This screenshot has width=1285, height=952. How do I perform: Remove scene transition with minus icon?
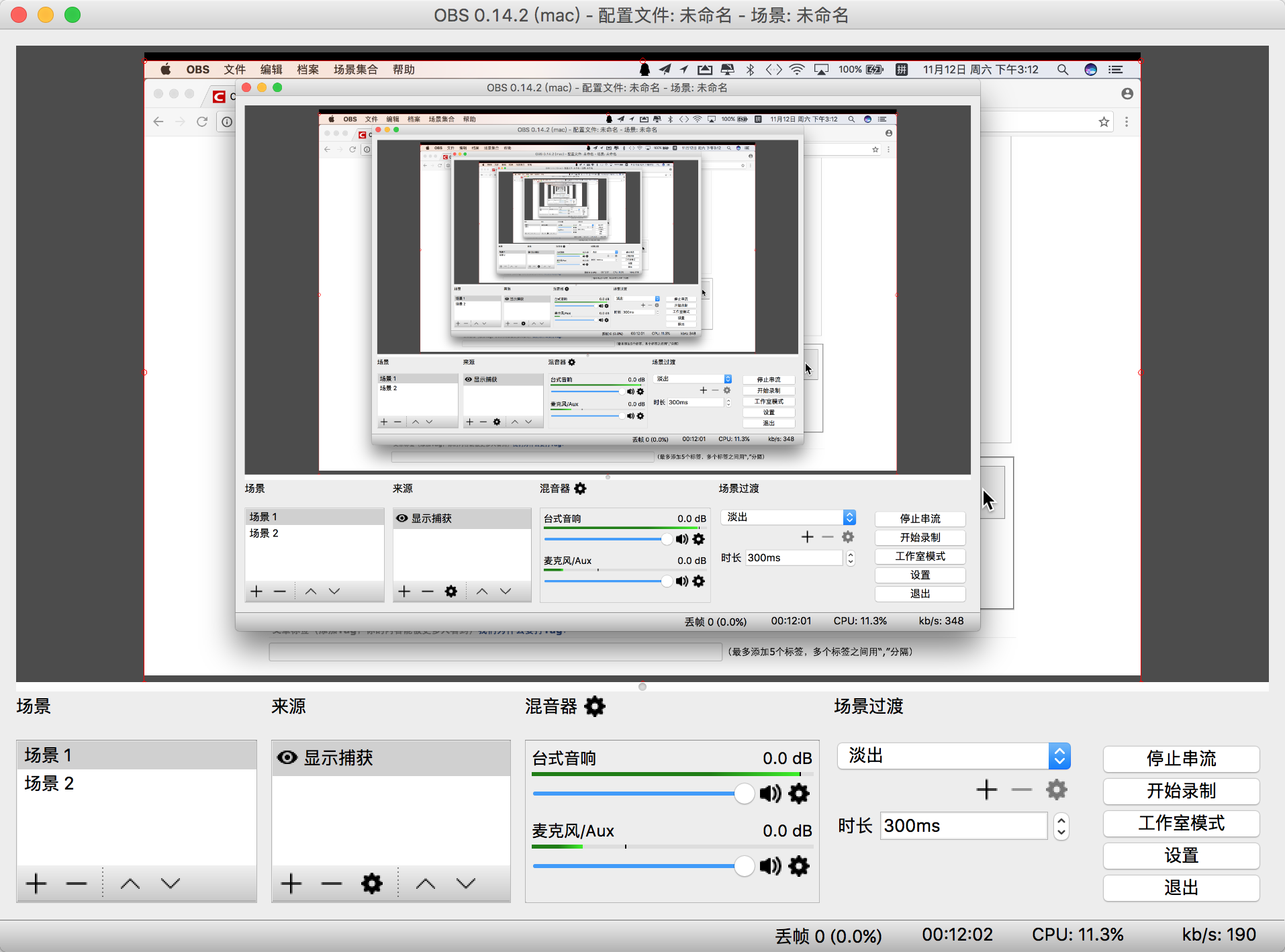pos(1022,790)
